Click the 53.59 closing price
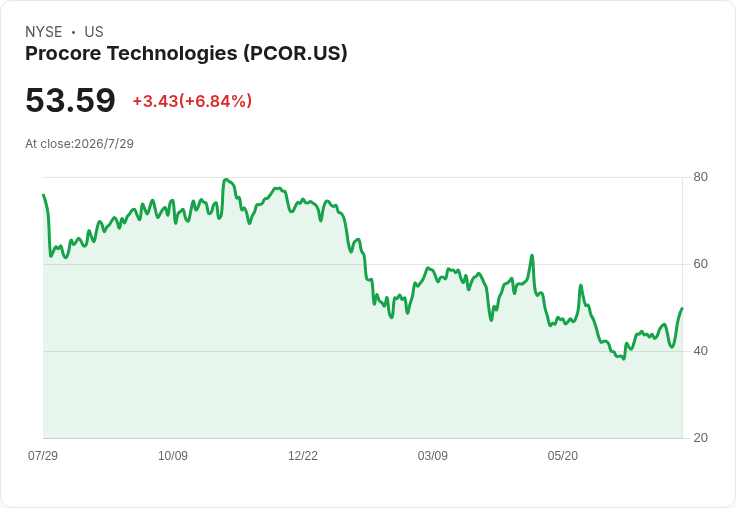This screenshot has height=508, width=736. pos(70,100)
